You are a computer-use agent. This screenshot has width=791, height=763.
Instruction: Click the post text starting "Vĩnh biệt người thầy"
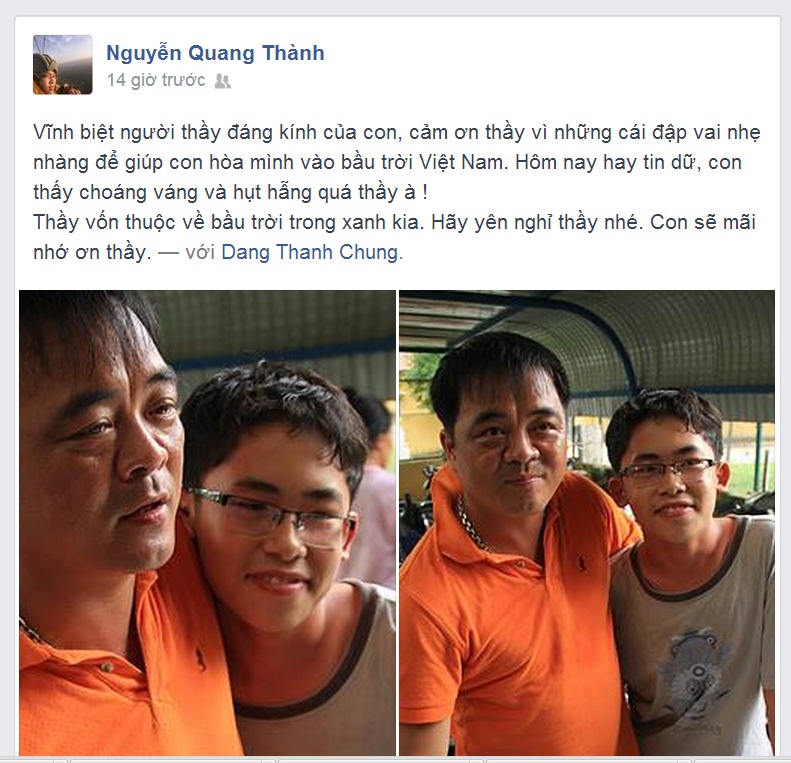[397, 162]
